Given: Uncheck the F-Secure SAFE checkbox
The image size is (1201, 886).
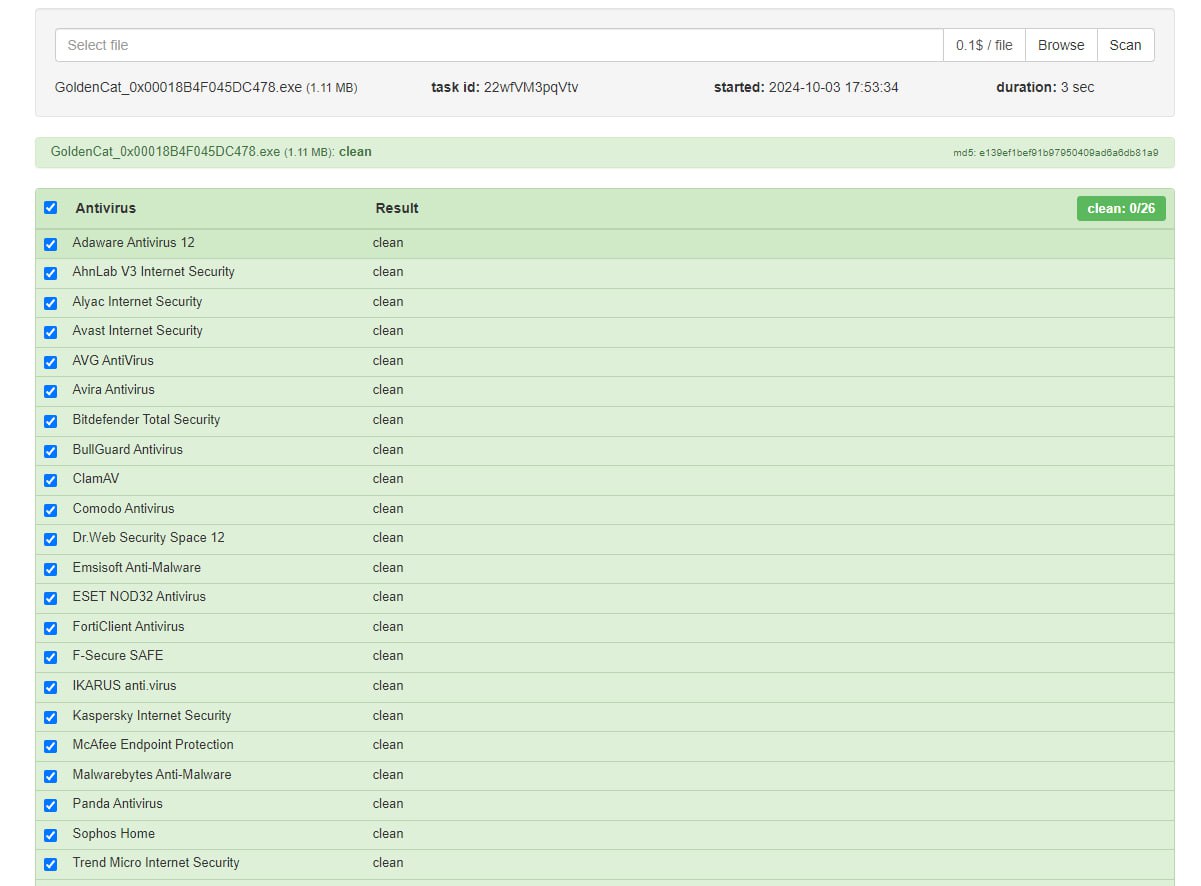Looking at the screenshot, I should [51, 657].
